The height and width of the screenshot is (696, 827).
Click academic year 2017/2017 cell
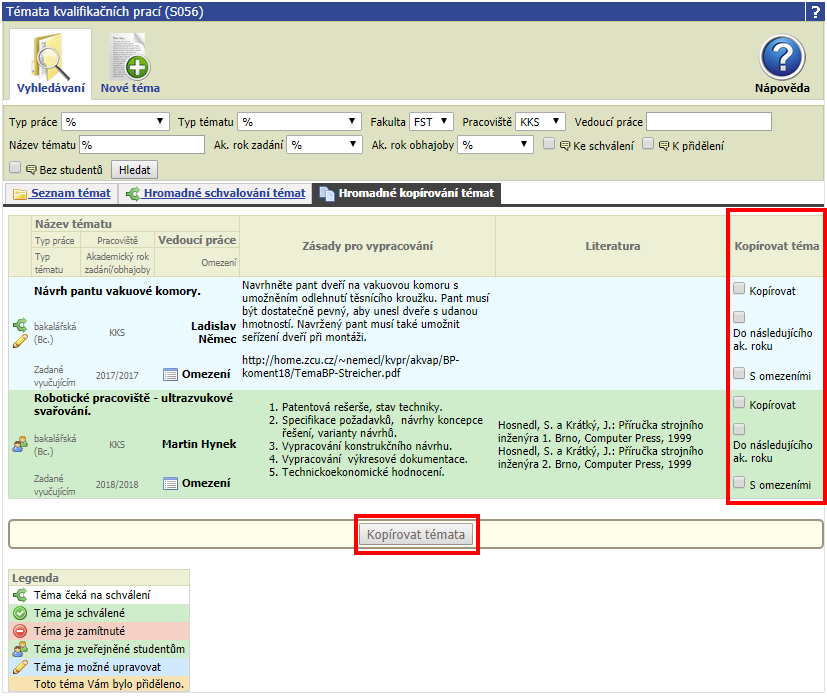pos(117,376)
